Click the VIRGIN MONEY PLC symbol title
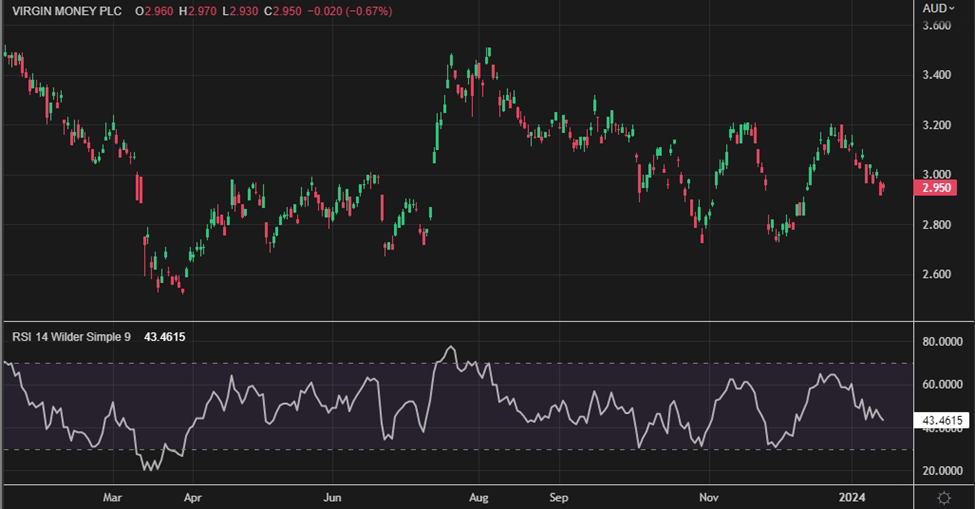The width and height of the screenshot is (975, 509). pyautogui.click(x=67, y=11)
